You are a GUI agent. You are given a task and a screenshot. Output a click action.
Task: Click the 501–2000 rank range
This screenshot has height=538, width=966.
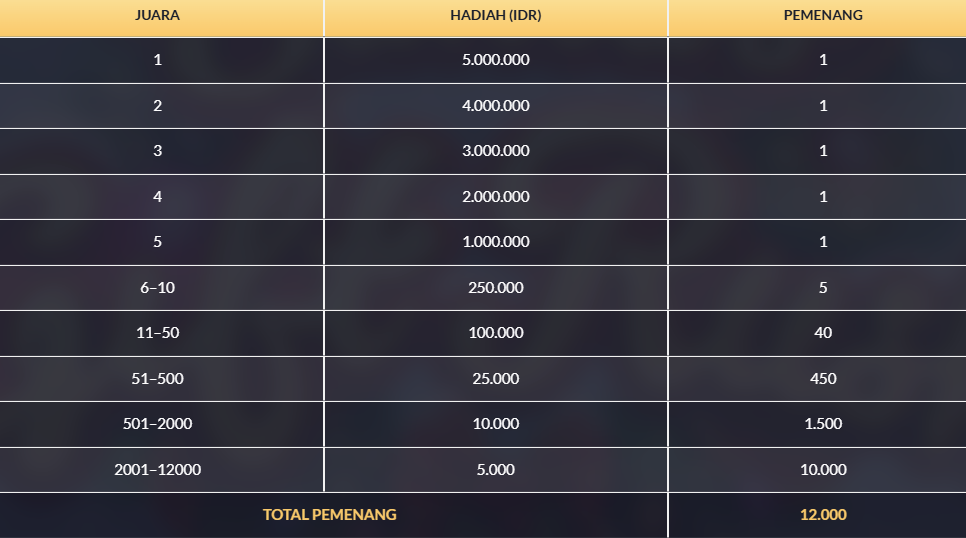(x=157, y=424)
